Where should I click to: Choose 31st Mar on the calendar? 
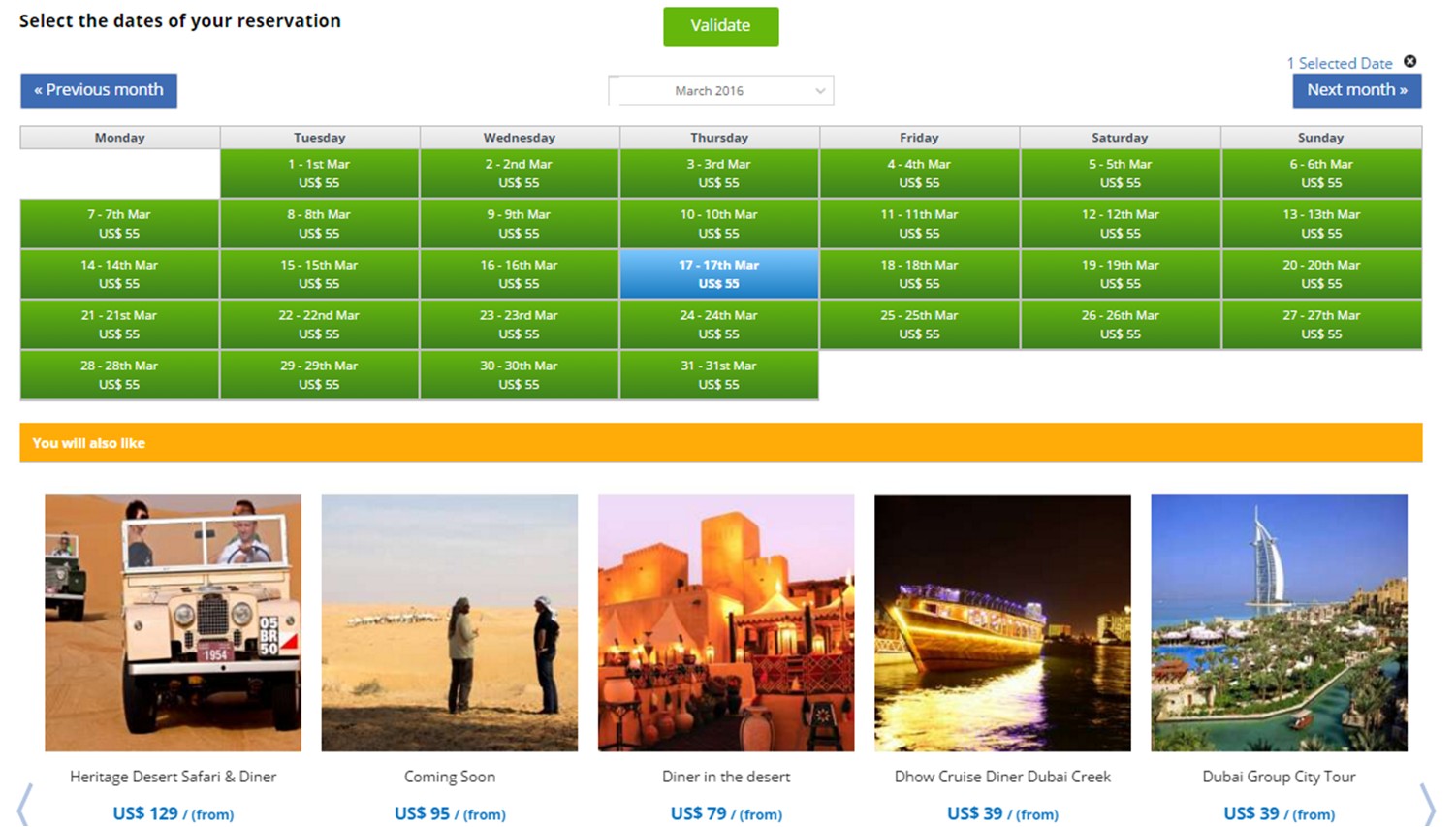719,375
